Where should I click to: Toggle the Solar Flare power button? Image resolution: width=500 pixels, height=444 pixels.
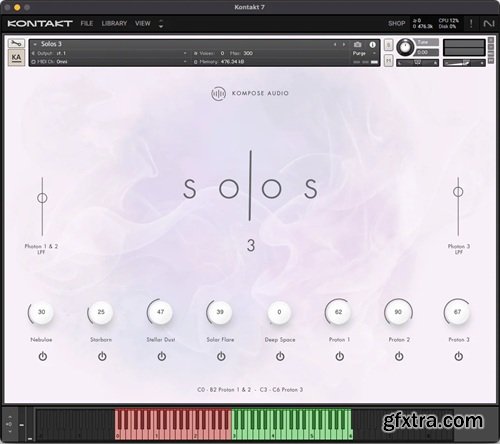point(221,356)
